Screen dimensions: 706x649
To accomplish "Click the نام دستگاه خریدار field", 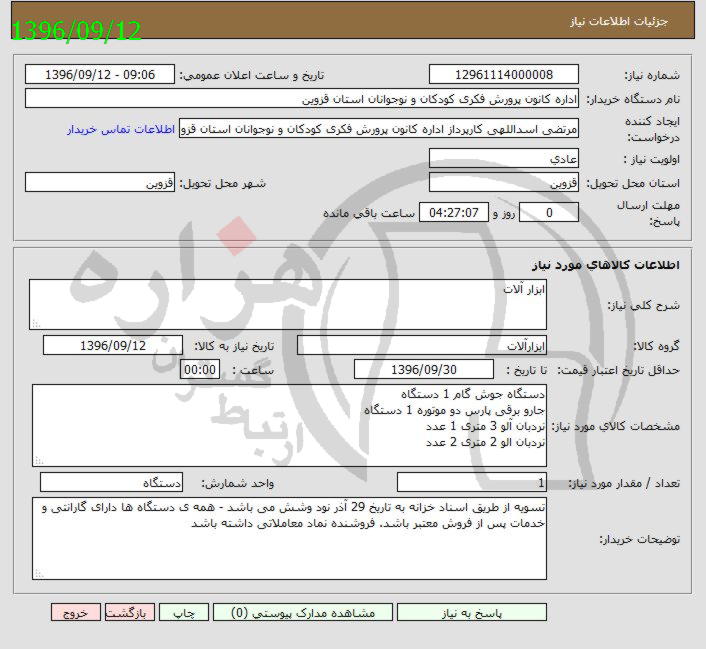I will tap(302, 99).
